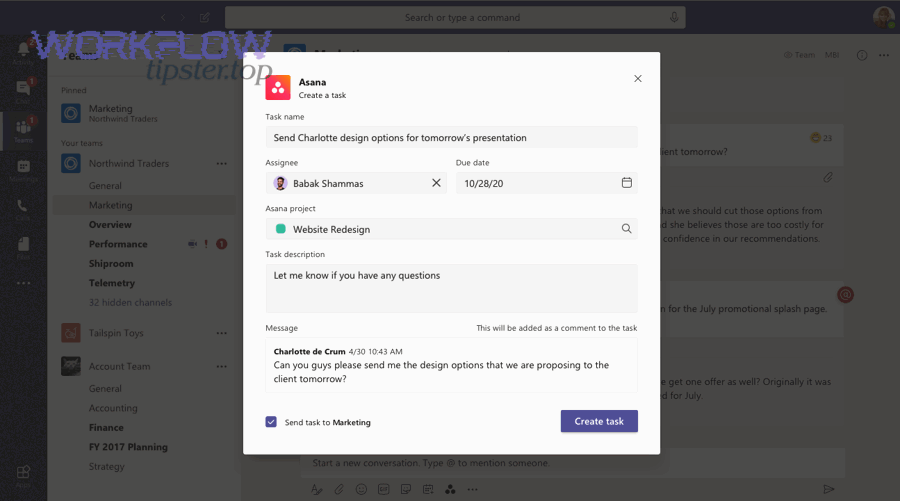Click into the Task name input field

point(451,138)
